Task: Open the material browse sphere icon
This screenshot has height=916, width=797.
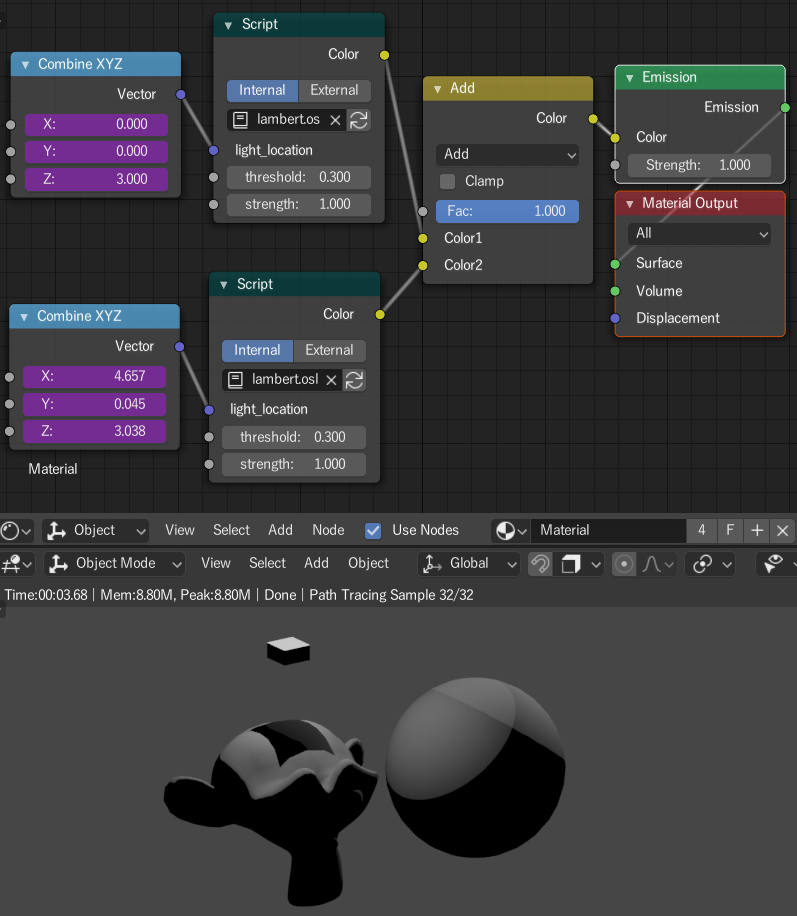Action: [x=510, y=530]
